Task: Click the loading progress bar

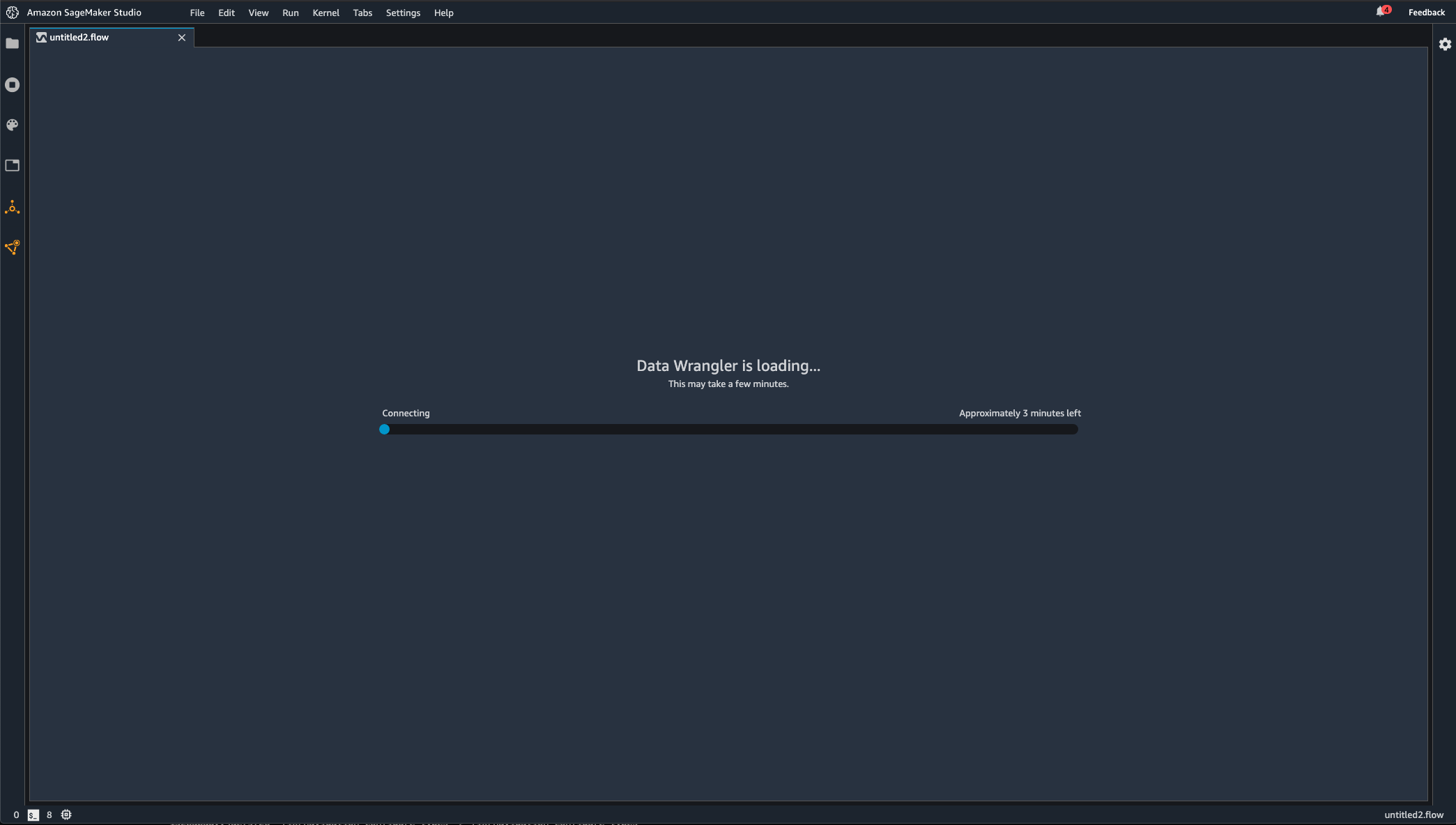Action: pos(729,430)
